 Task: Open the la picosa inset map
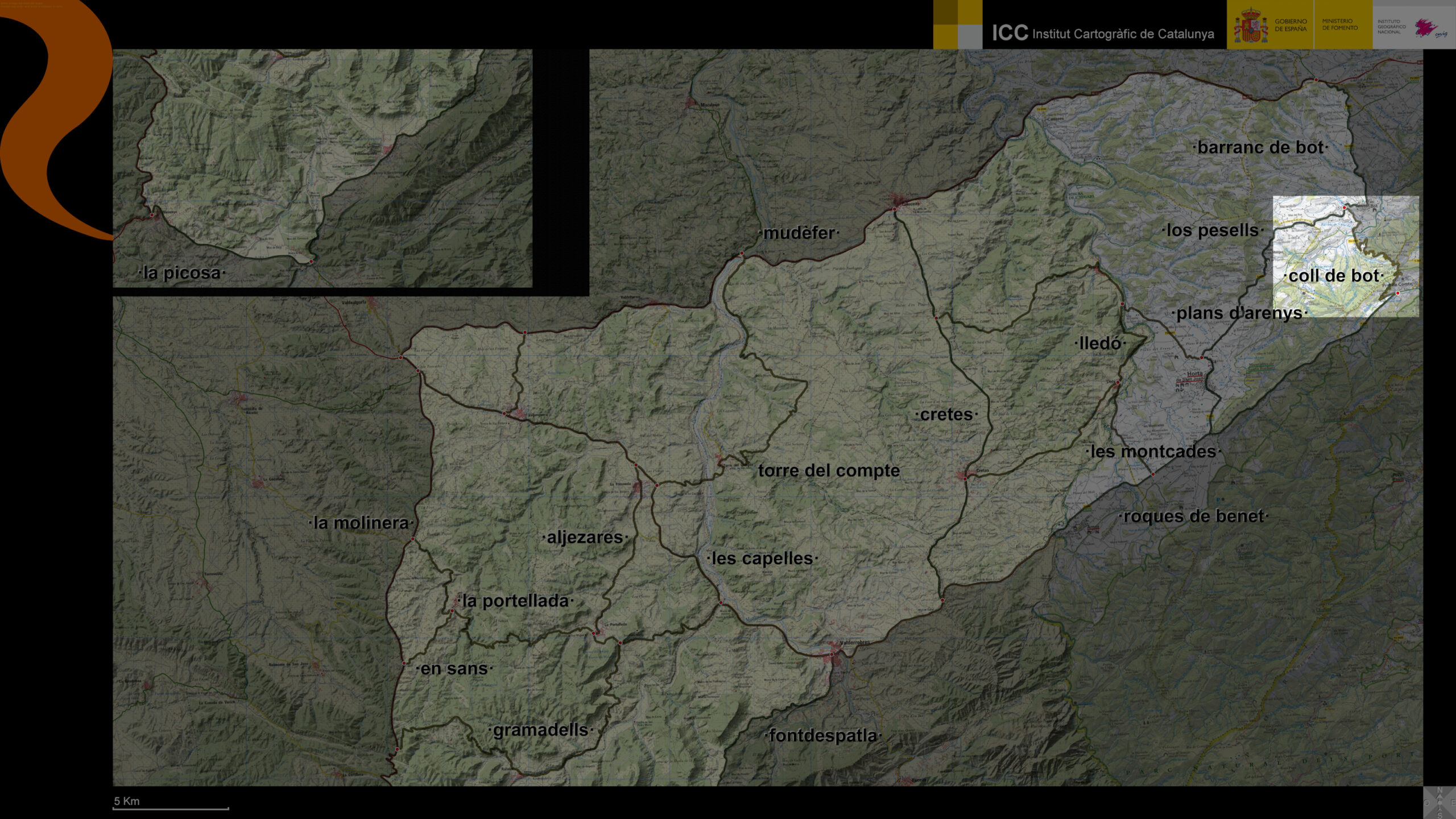coord(322,168)
